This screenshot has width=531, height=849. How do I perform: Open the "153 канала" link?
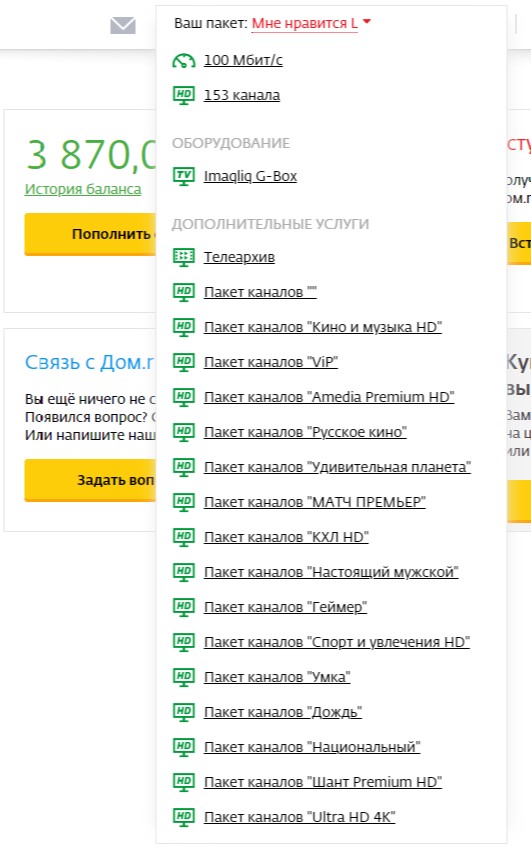pyautogui.click(x=242, y=95)
